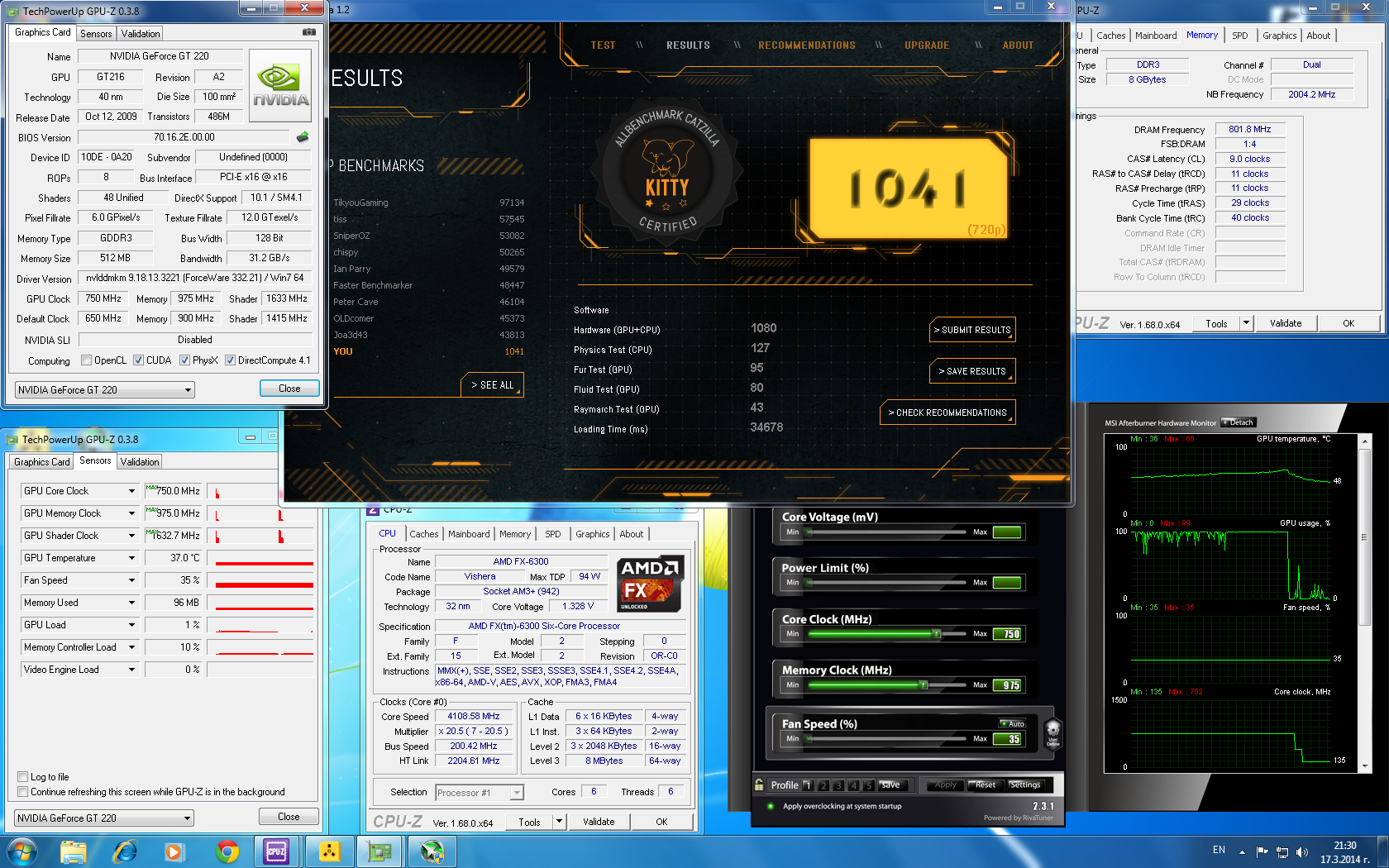Open the Windows Start menu

pyautogui.click(x=22, y=851)
